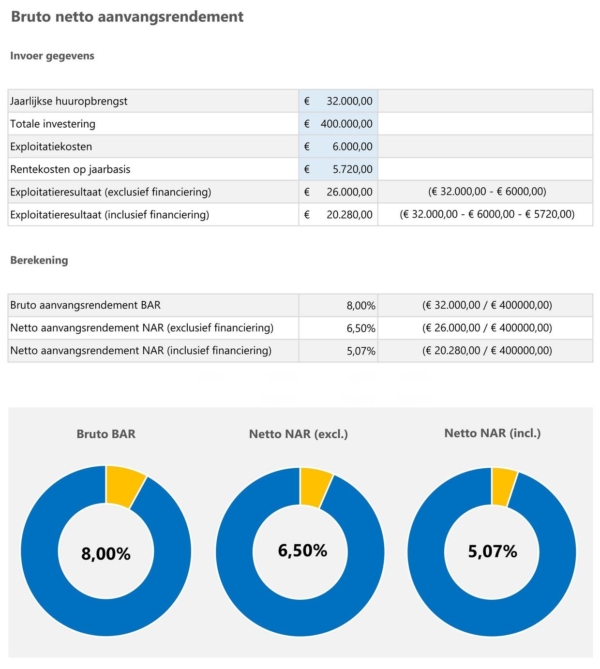This screenshot has height=669, width=600.
Task: Click the Berekening section heading
Action: click(x=38, y=260)
